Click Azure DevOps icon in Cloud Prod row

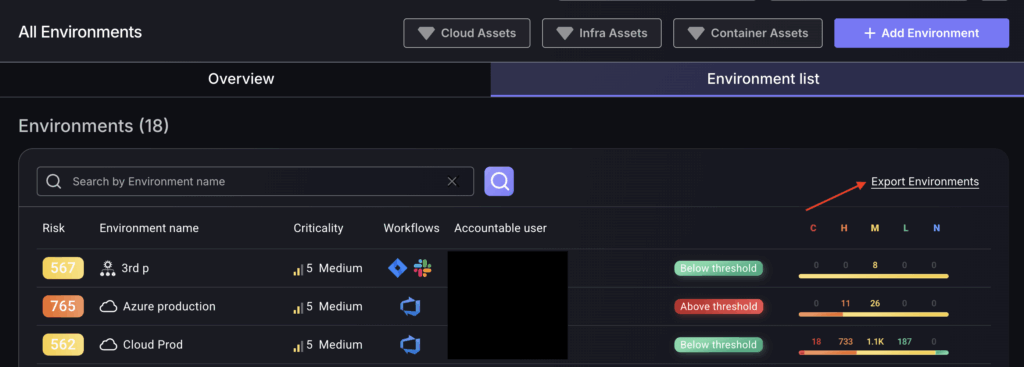tap(410, 345)
